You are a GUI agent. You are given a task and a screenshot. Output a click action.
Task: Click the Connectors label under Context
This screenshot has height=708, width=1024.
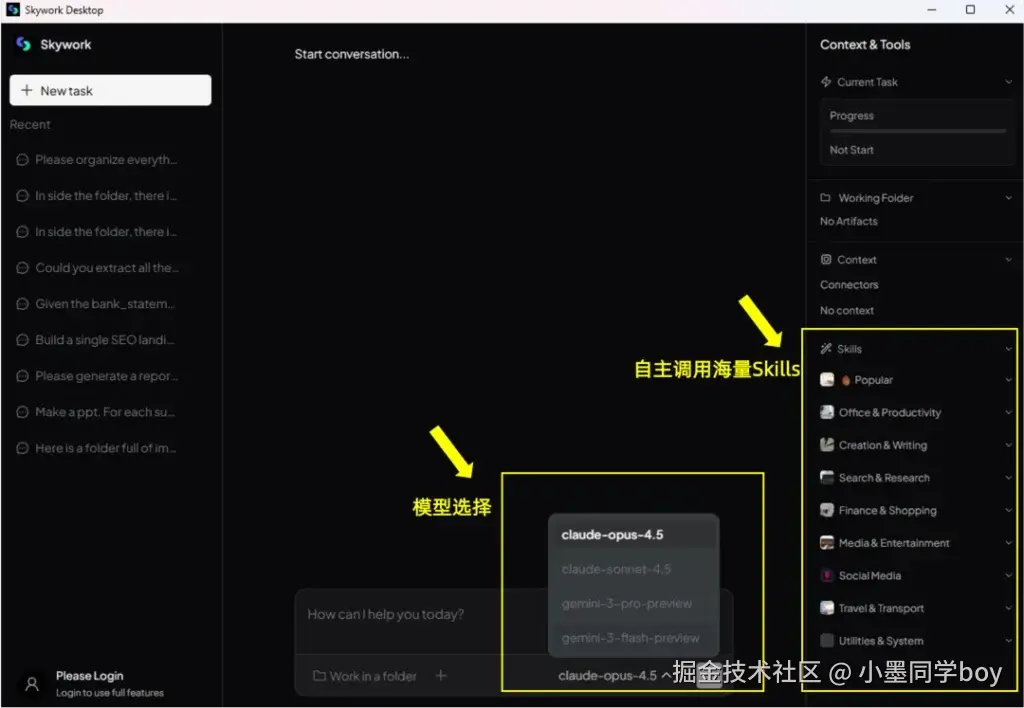click(x=849, y=285)
